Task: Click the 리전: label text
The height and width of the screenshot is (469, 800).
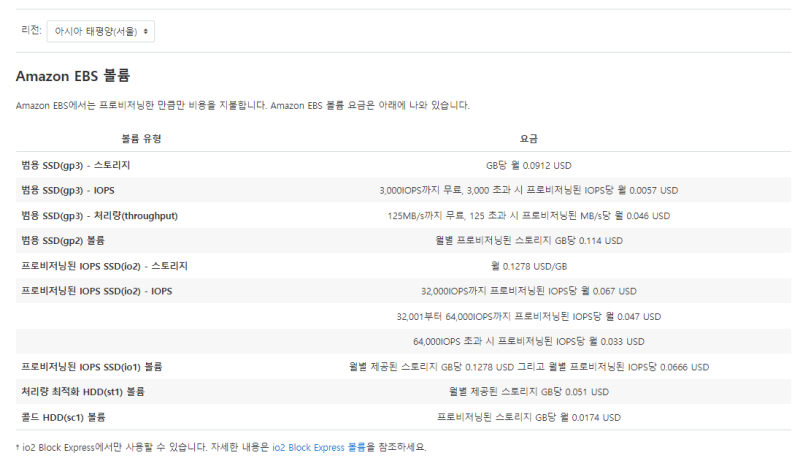Action: click(31, 30)
